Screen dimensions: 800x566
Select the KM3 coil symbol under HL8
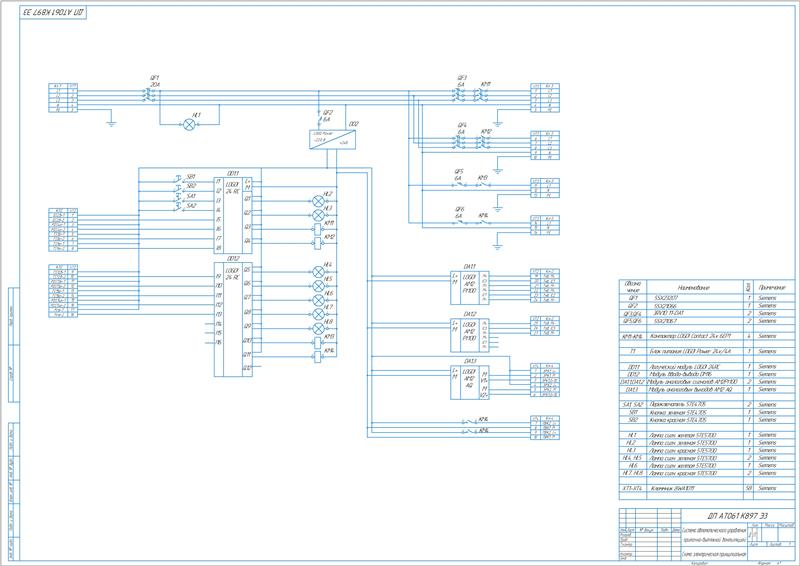[317, 342]
